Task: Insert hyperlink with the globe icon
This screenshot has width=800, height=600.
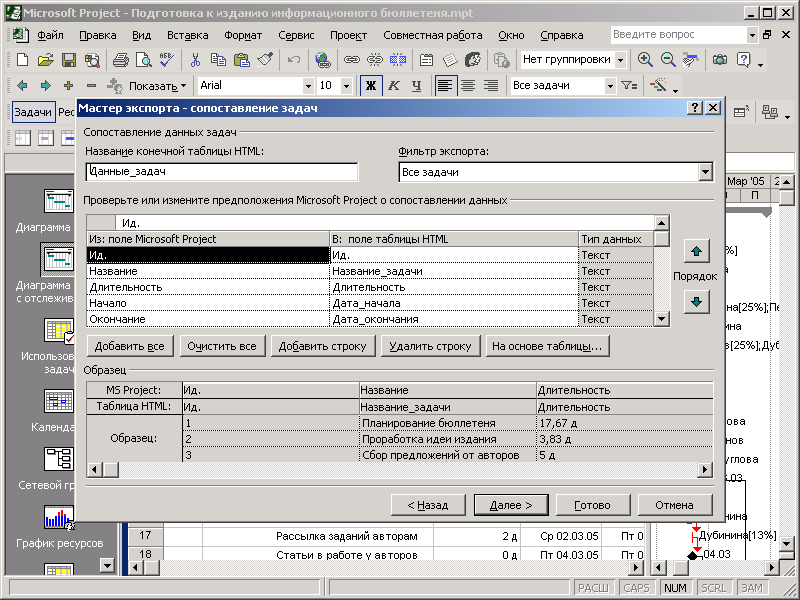Action: (322, 60)
